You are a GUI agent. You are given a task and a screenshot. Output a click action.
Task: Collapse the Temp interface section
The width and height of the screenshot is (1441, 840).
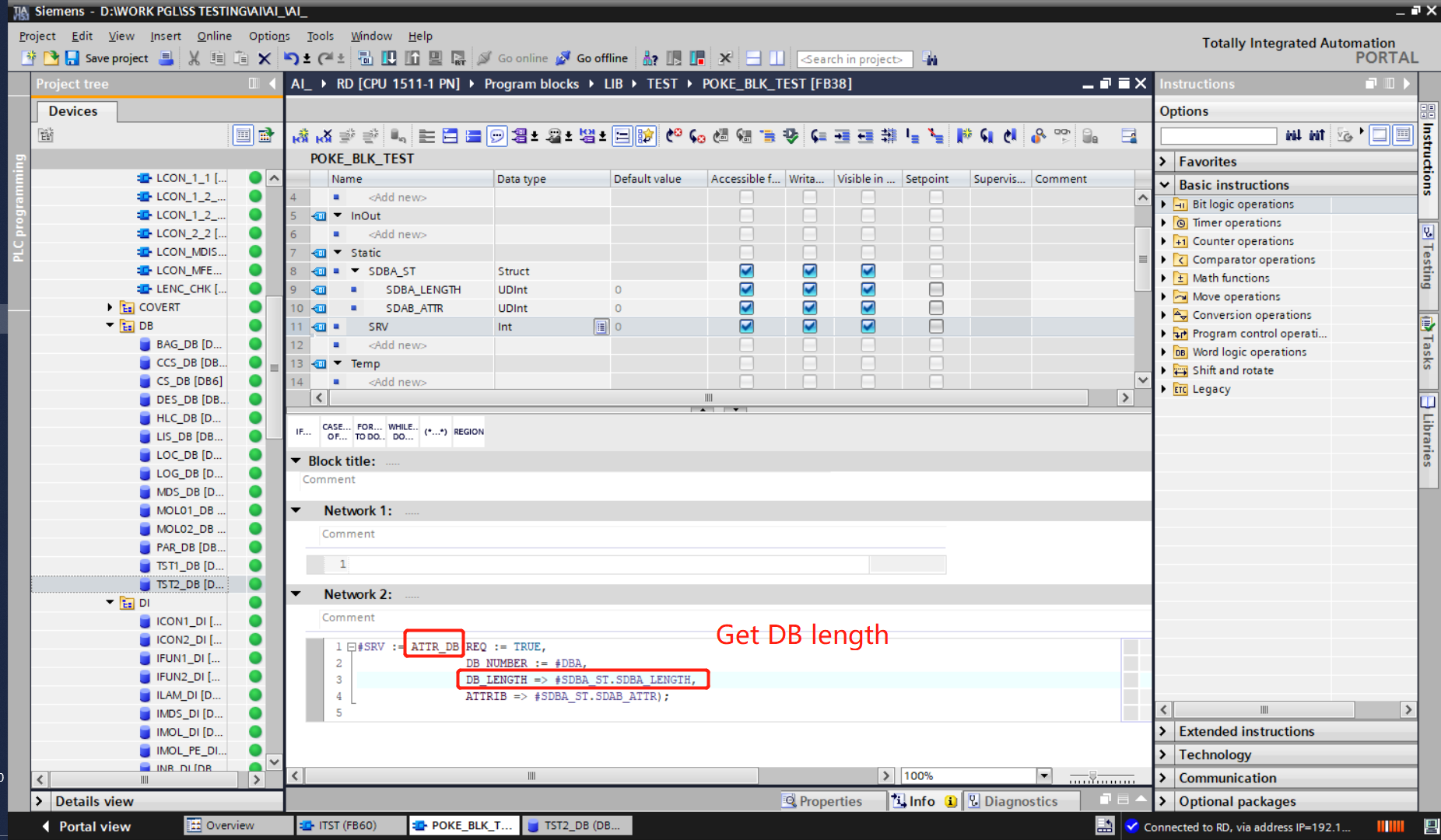coord(338,363)
